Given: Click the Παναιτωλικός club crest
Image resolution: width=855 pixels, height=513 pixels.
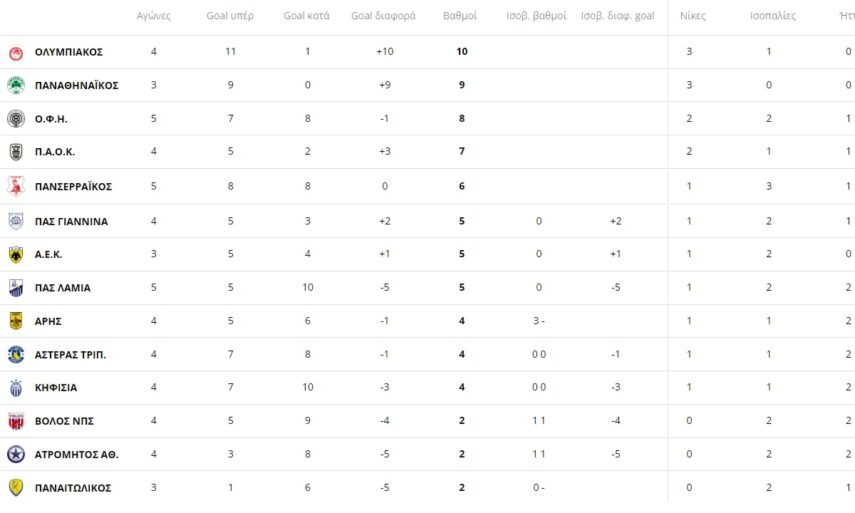Looking at the screenshot, I should coord(16,488).
